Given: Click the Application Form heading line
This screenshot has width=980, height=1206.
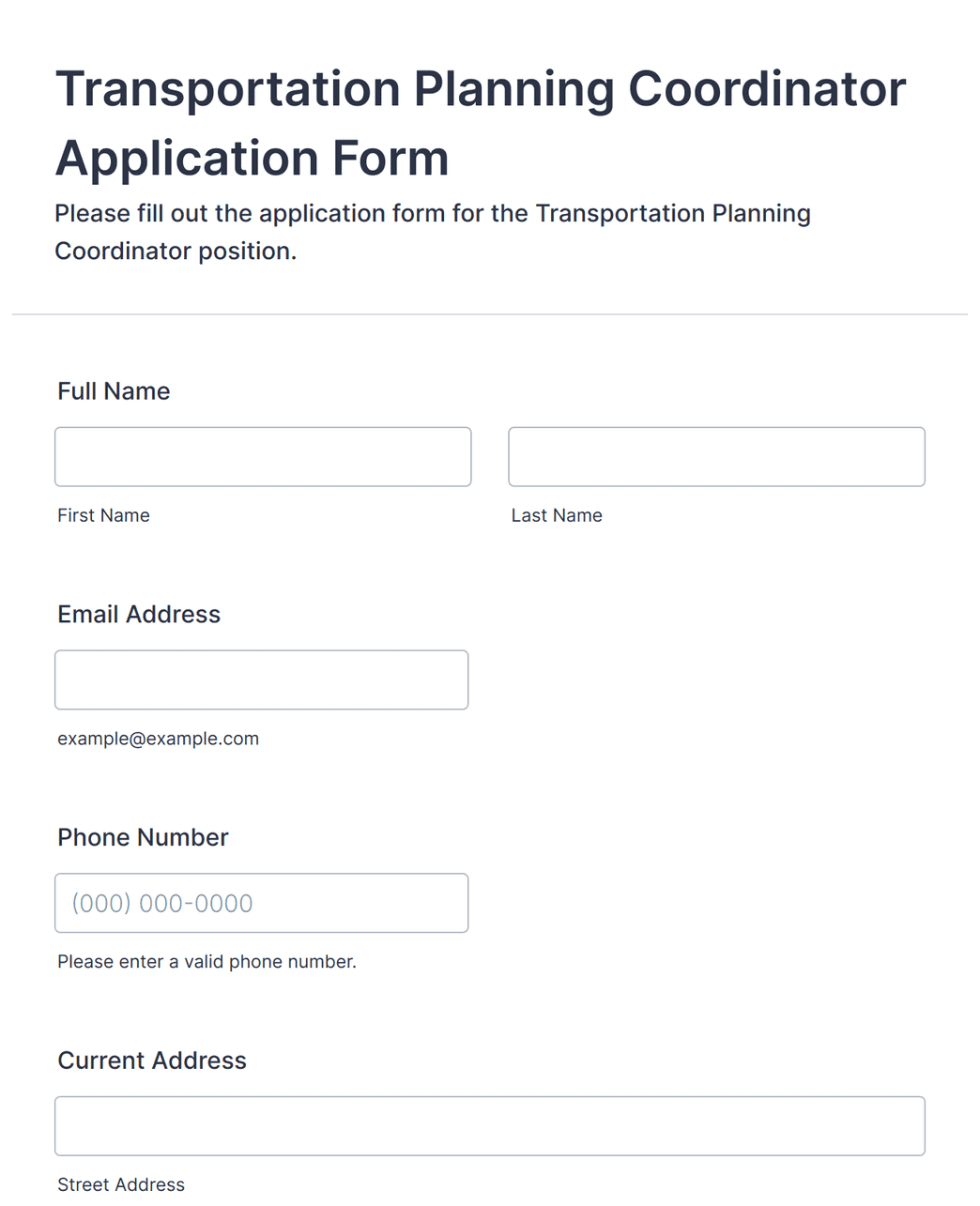Looking at the screenshot, I should click(253, 158).
